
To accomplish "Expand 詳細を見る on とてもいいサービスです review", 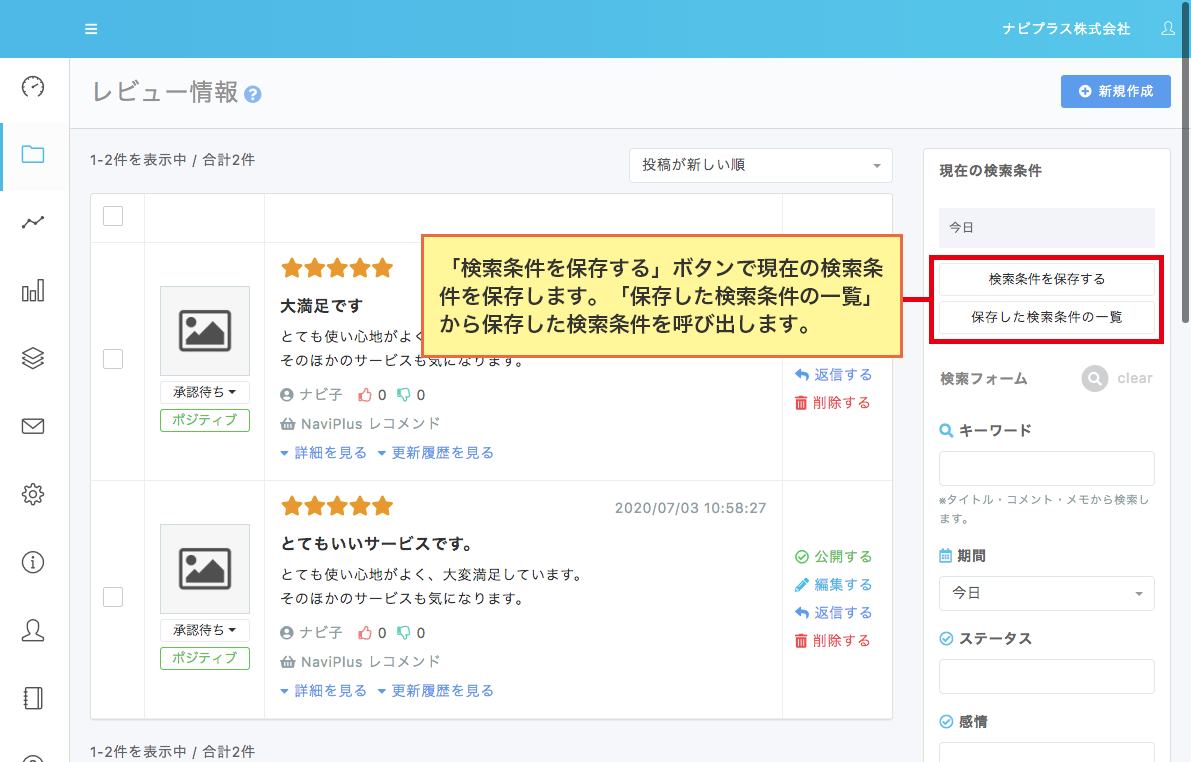I will point(324,691).
